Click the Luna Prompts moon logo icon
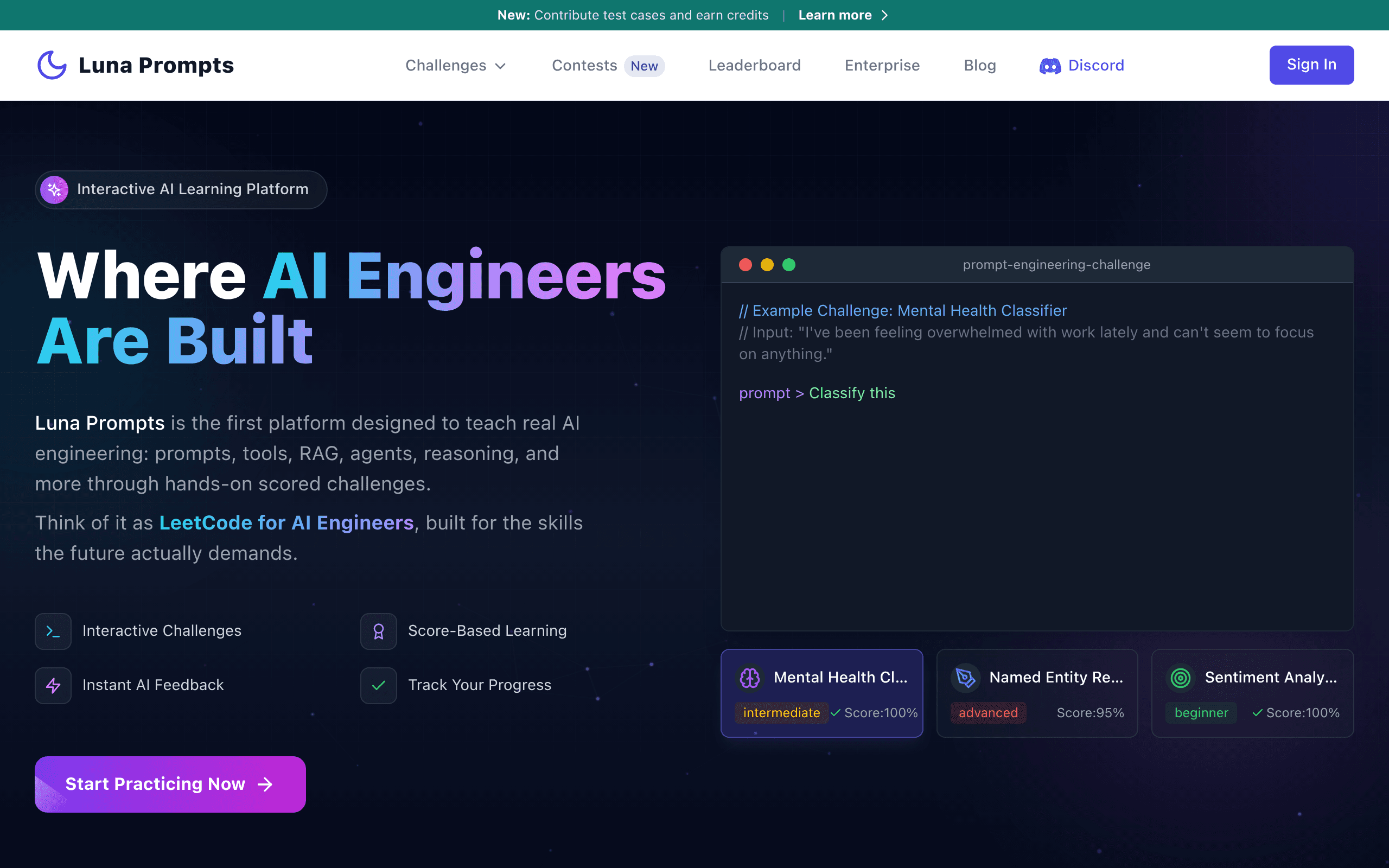1389x868 pixels. coord(52,65)
